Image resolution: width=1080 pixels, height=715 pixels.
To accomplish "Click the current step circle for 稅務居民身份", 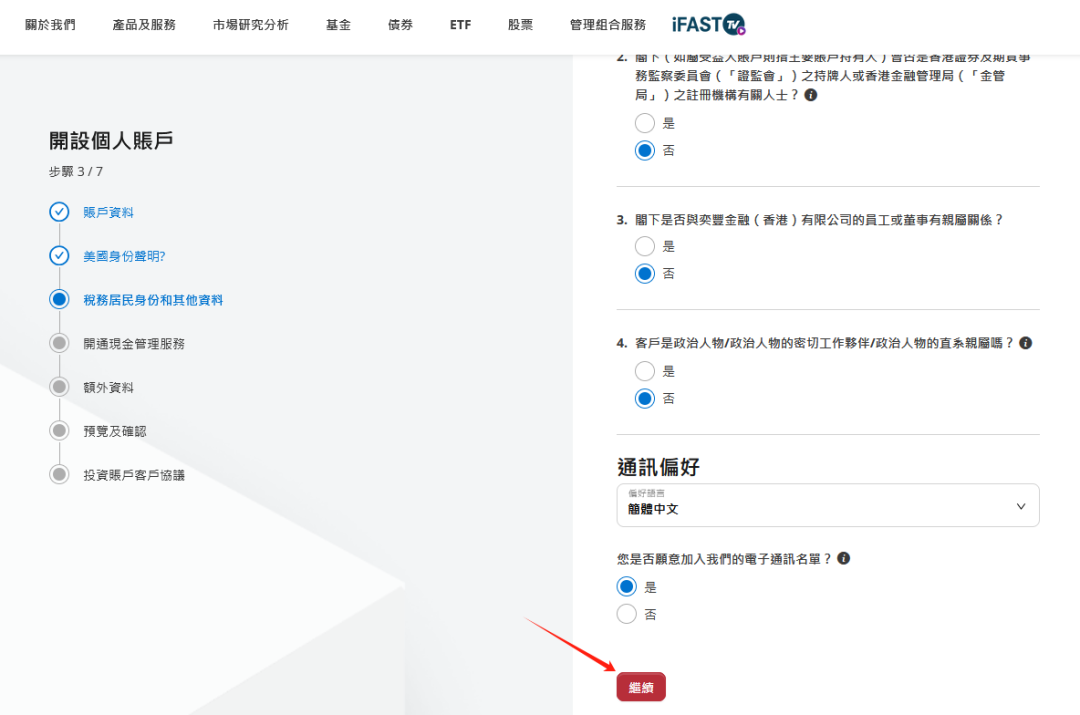I will click(x=59, y=300).
